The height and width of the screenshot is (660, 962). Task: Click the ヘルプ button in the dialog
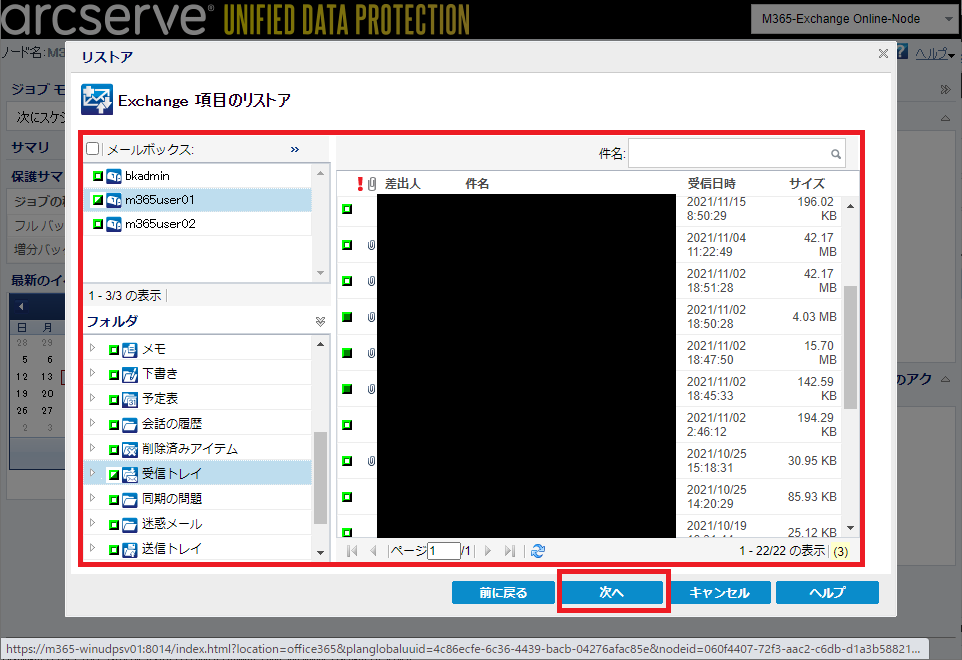827,593
